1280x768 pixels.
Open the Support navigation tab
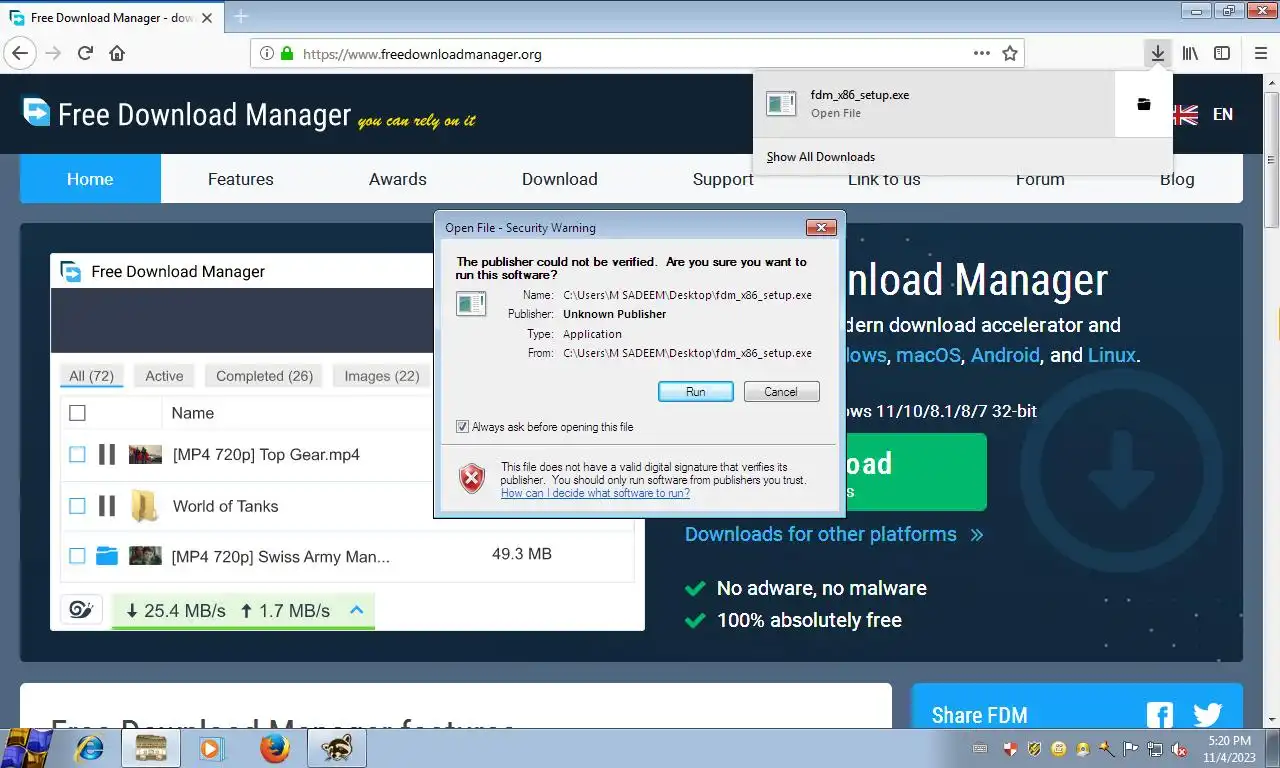point(723,179)
